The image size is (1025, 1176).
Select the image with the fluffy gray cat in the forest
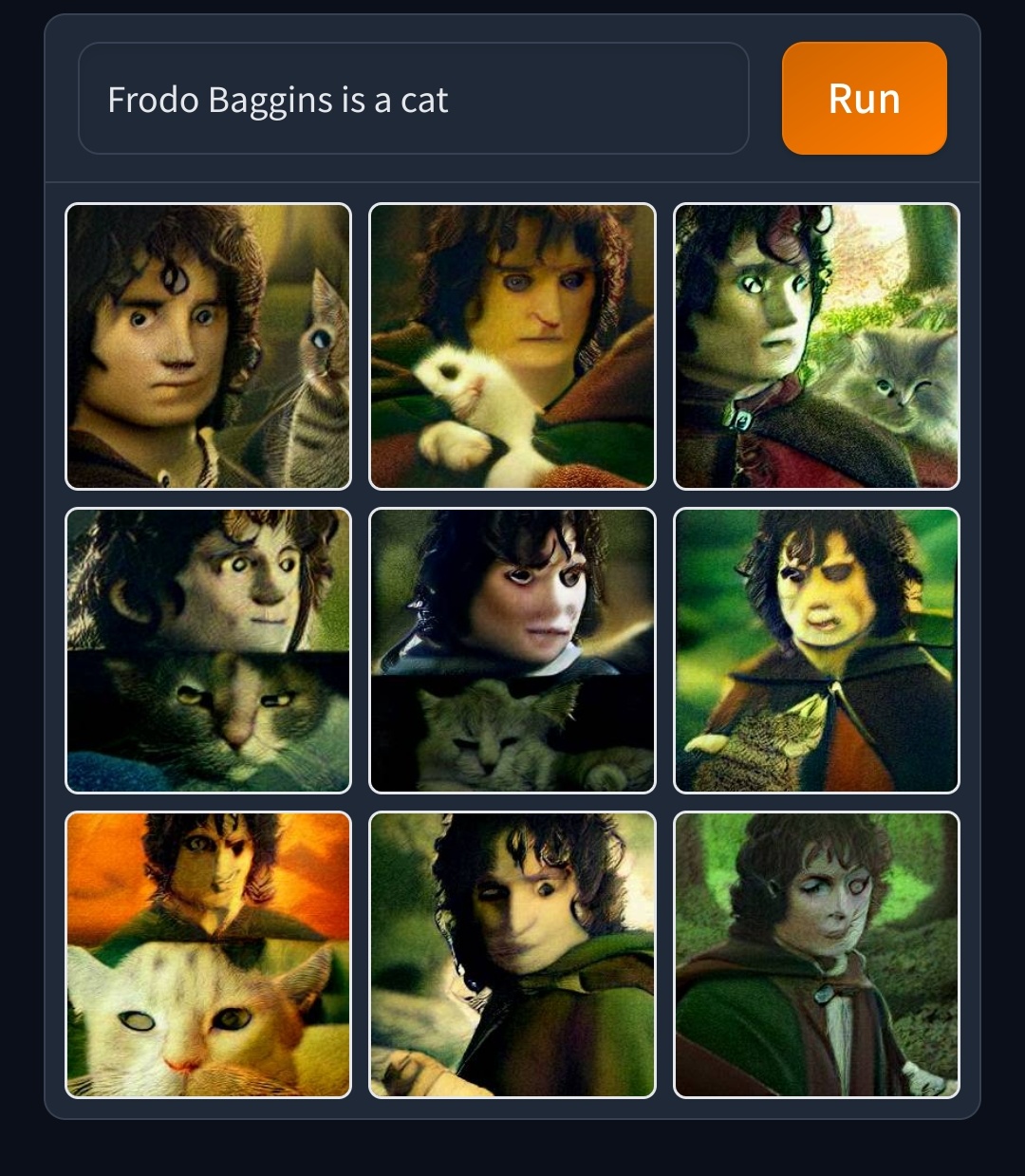[816, 346]
